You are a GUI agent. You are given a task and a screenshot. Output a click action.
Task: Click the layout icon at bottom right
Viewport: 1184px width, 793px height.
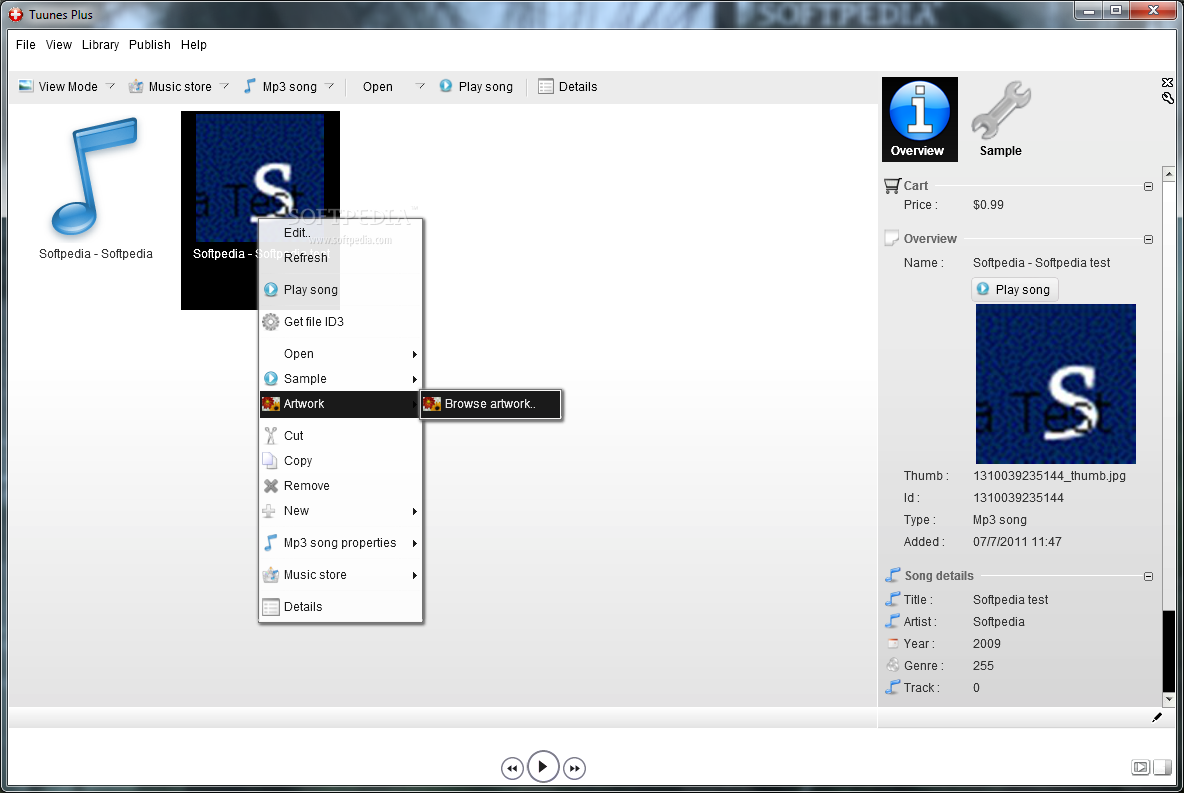(x=1140, y=767)
